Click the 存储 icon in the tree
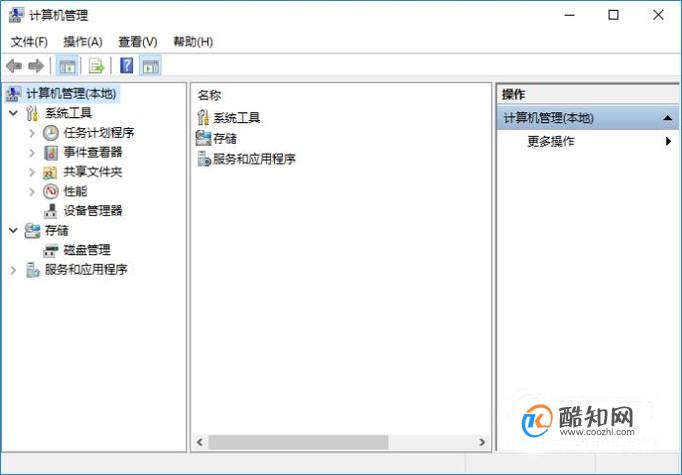The image size is (682, 475). pos(32,231)
